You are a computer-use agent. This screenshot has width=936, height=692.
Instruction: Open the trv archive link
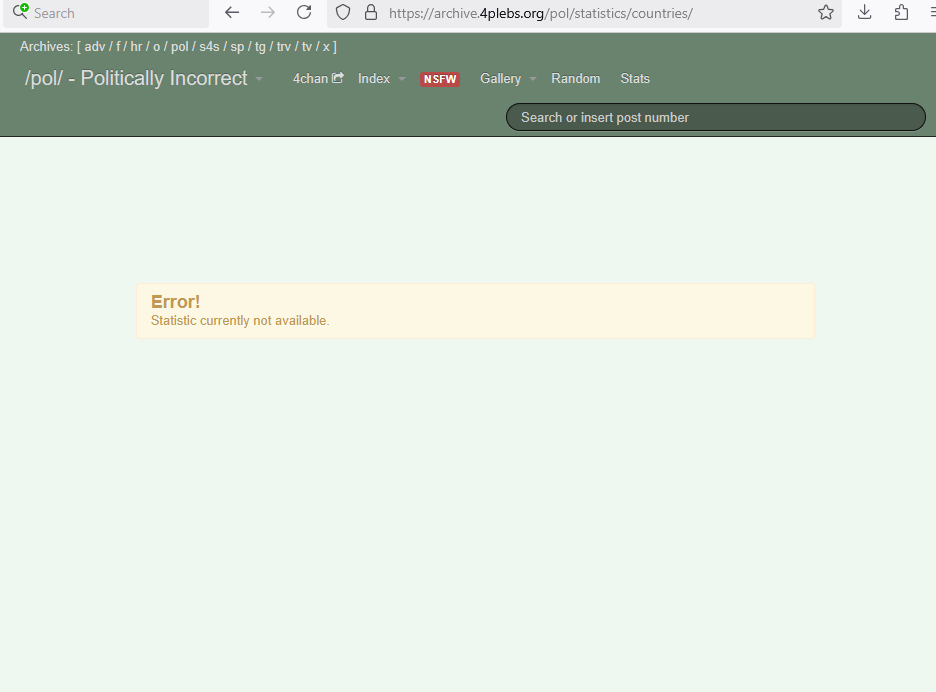tap(284, 47)
